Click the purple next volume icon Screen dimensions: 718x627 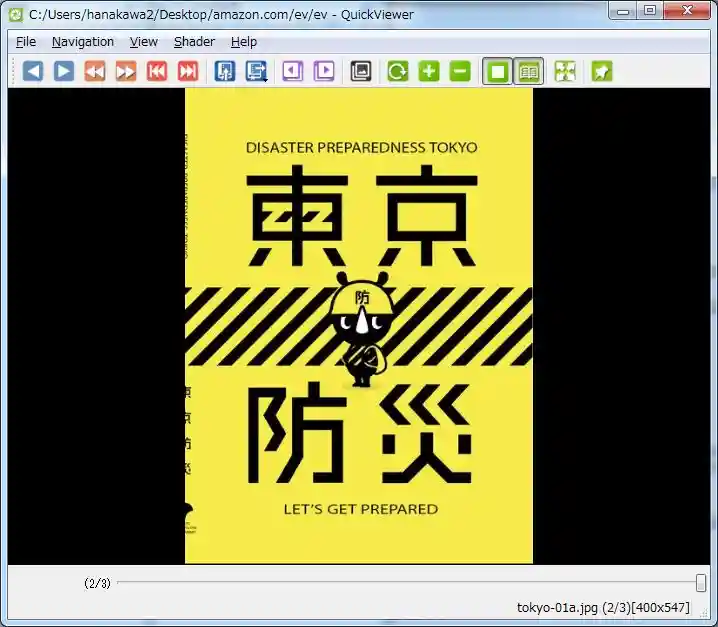[324, 71]
